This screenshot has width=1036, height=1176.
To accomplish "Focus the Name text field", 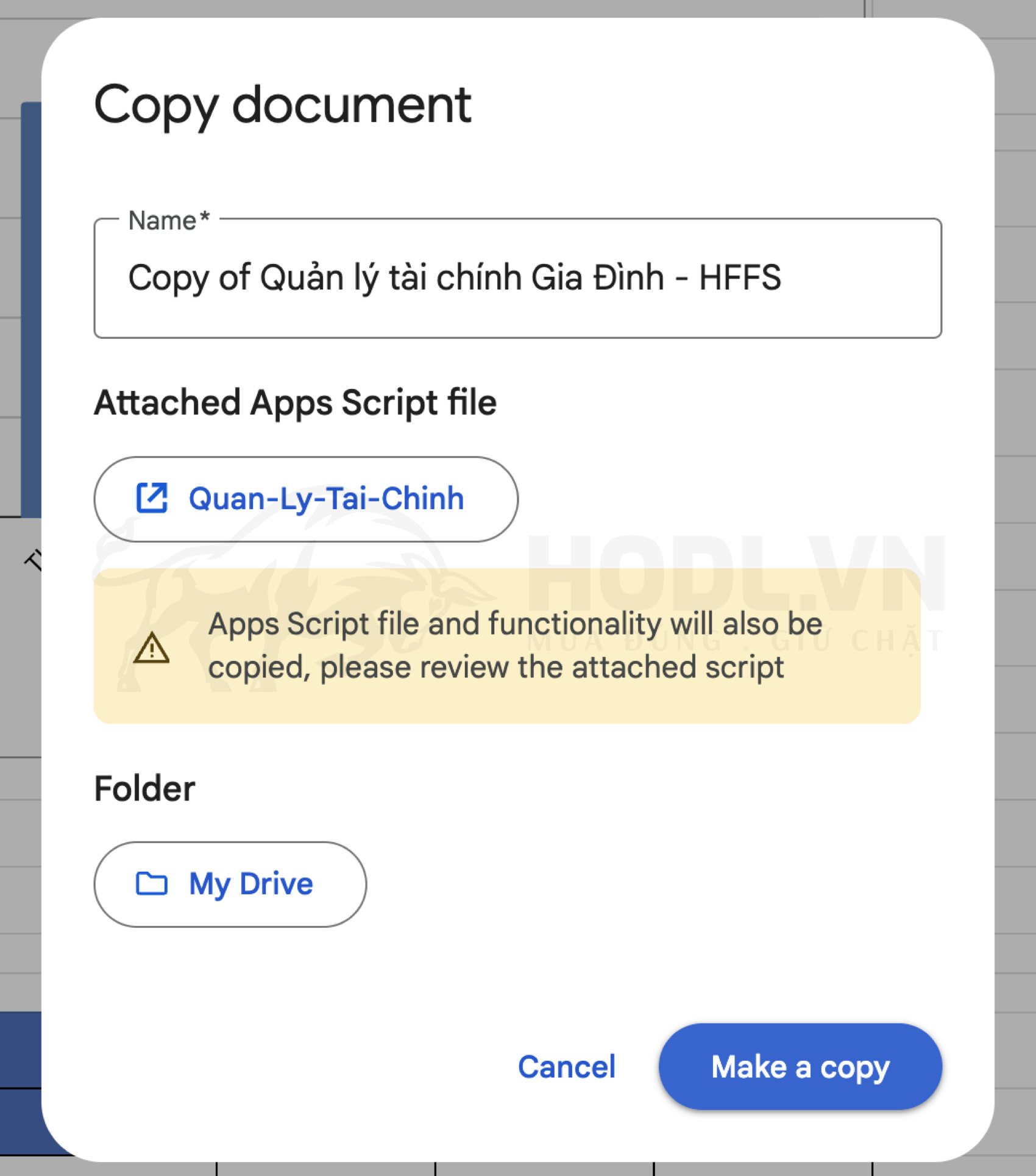I will tap(517, 278).
